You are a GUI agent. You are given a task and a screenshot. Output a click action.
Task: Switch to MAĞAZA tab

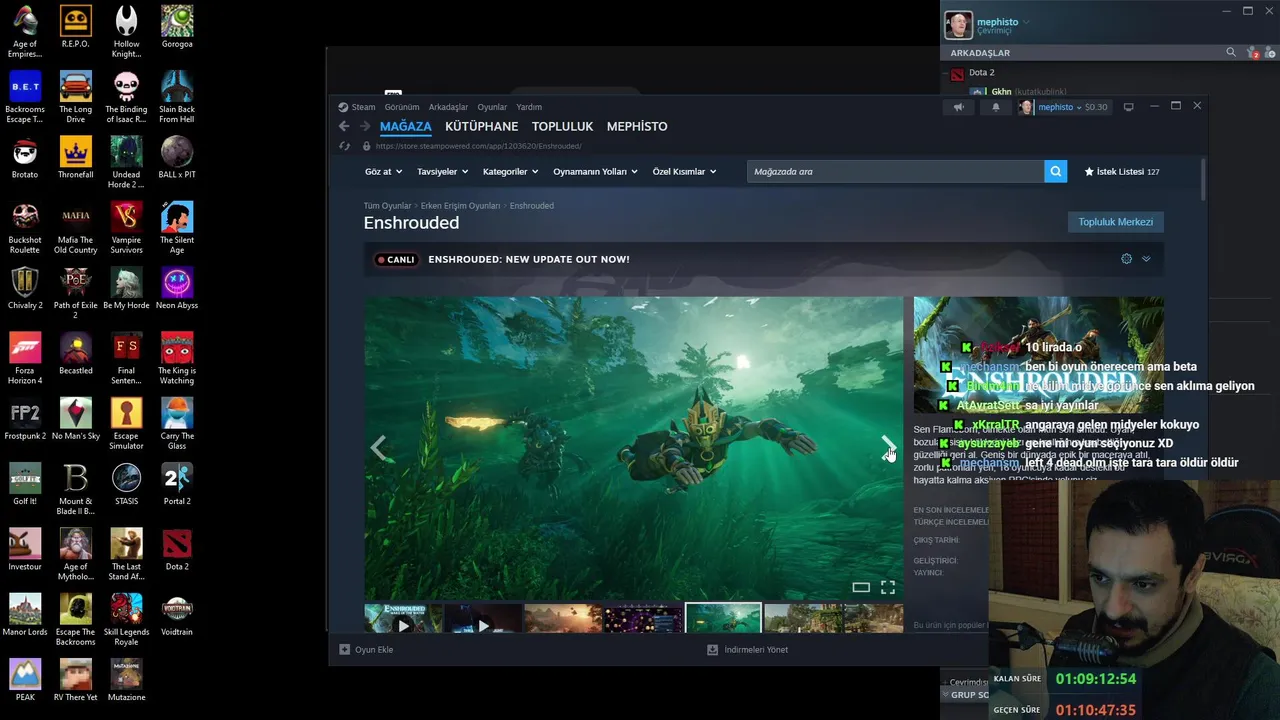(x=405, y=126)
